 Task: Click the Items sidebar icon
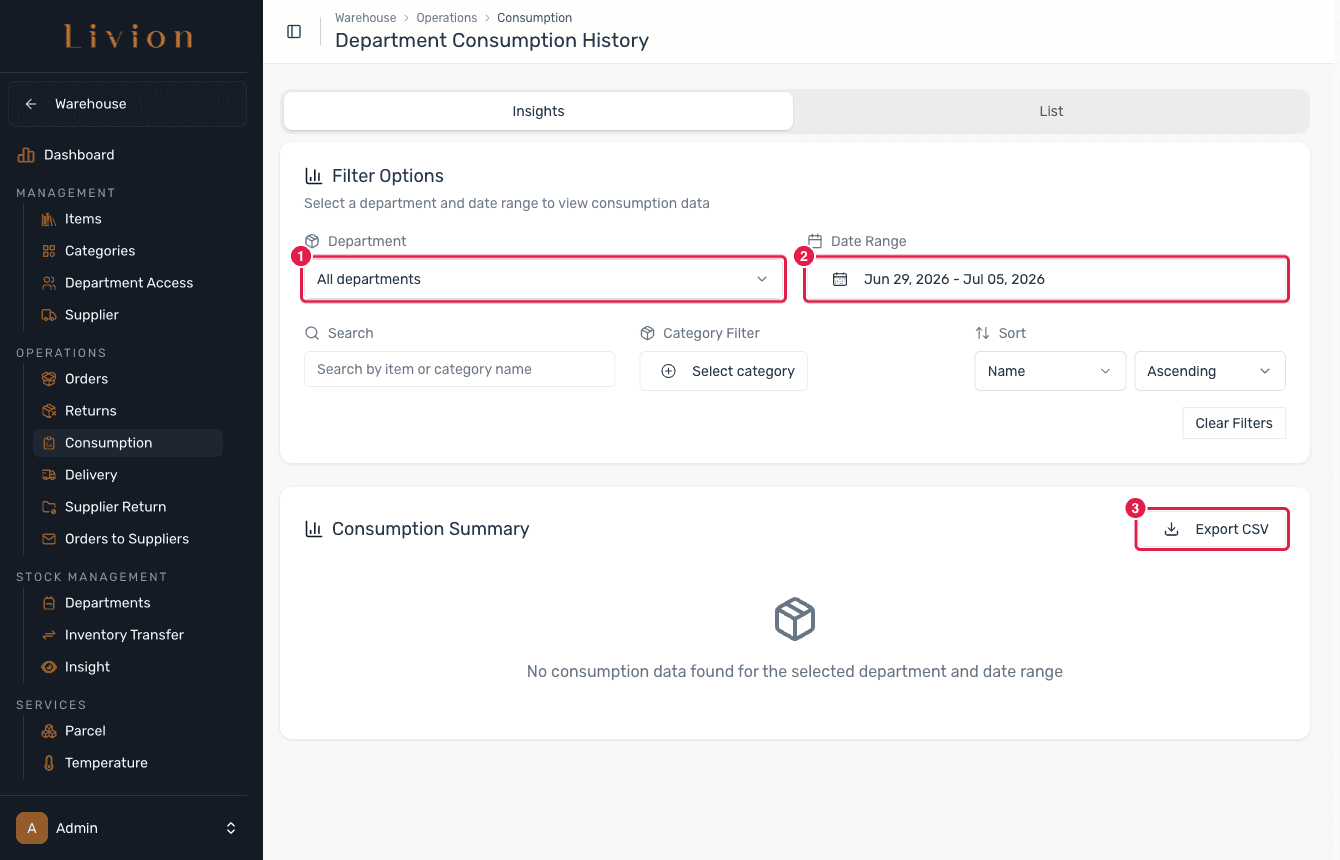[49, 219]
